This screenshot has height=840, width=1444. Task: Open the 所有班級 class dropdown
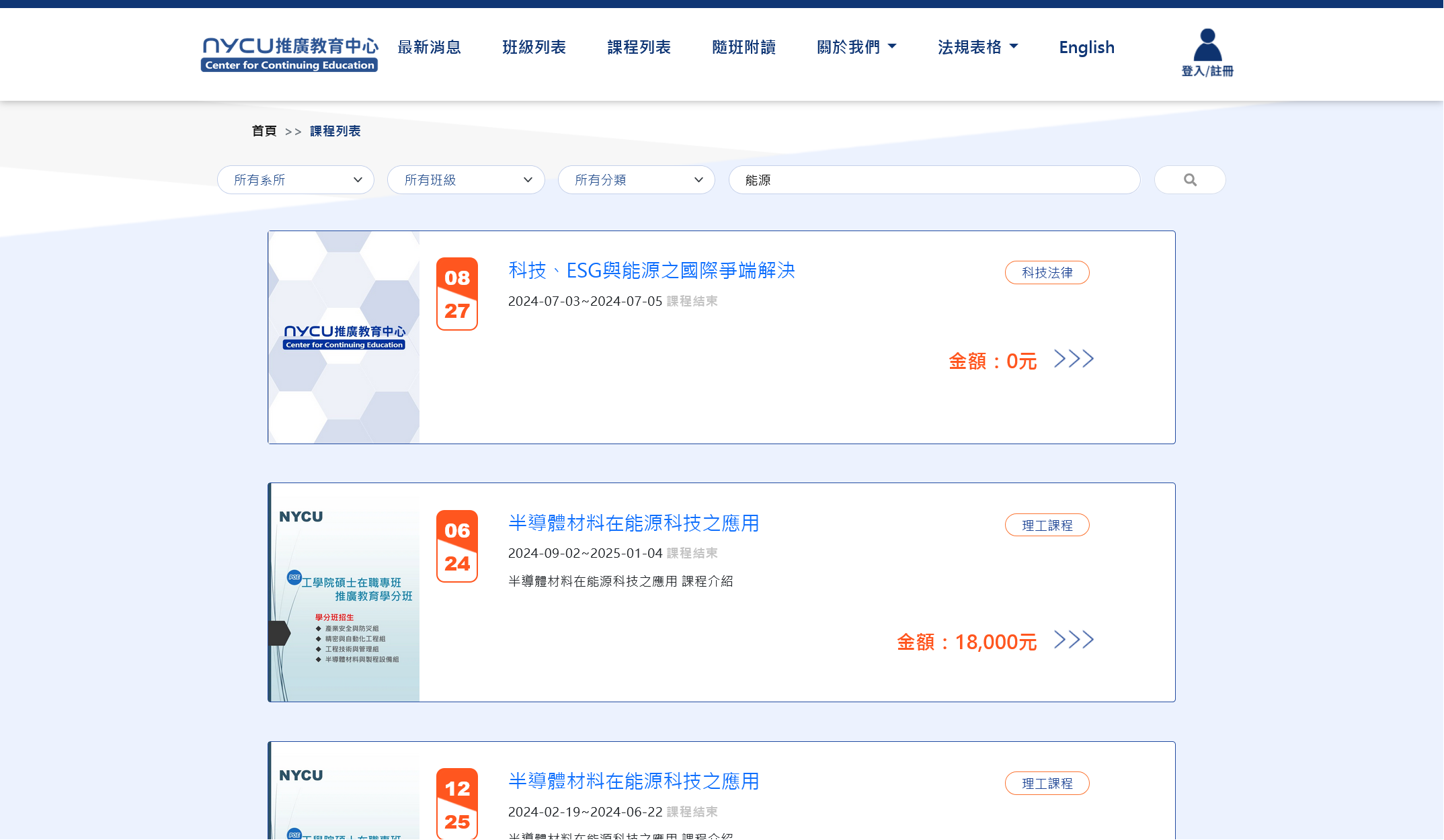pyautogui.click(x=466, y=180)
